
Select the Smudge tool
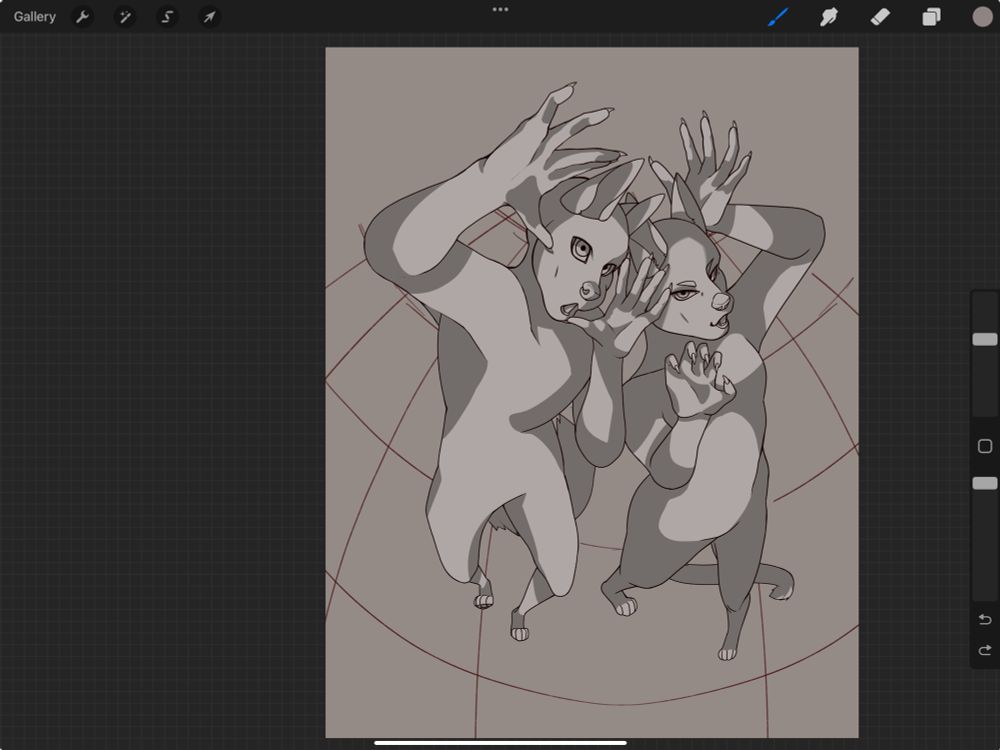[x=828, y=17]
